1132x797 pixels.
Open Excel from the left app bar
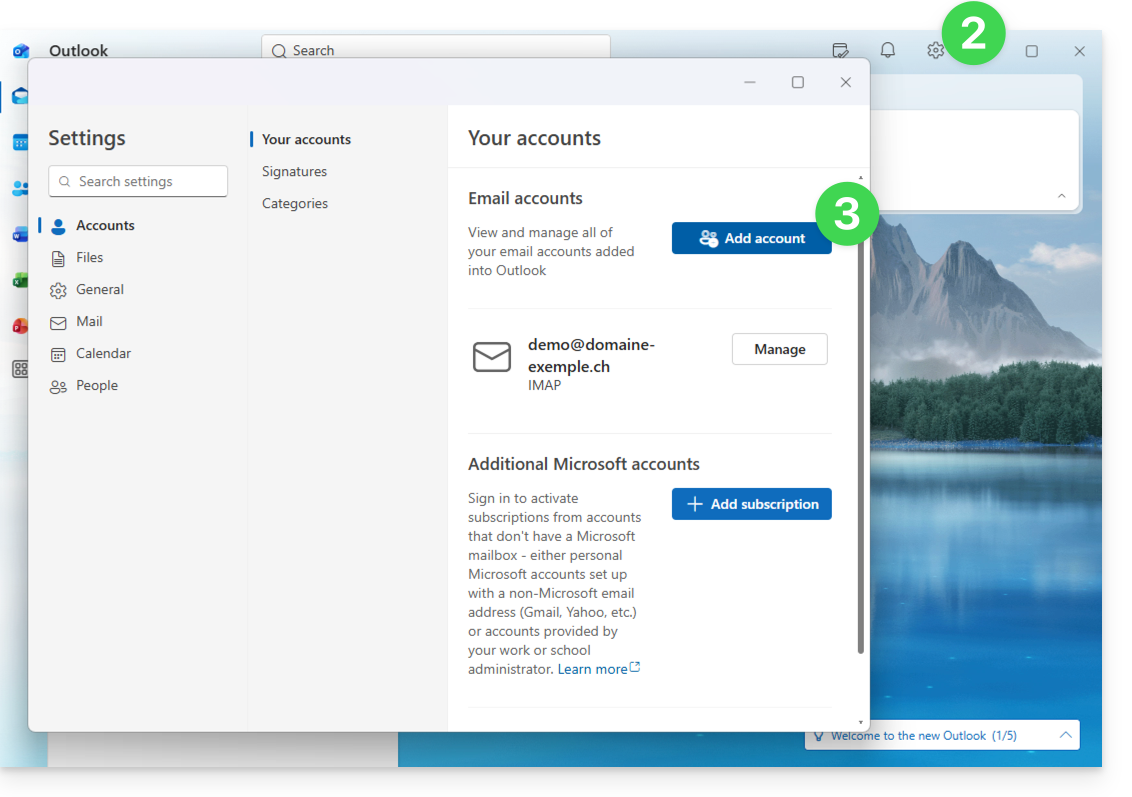[20, 281]
